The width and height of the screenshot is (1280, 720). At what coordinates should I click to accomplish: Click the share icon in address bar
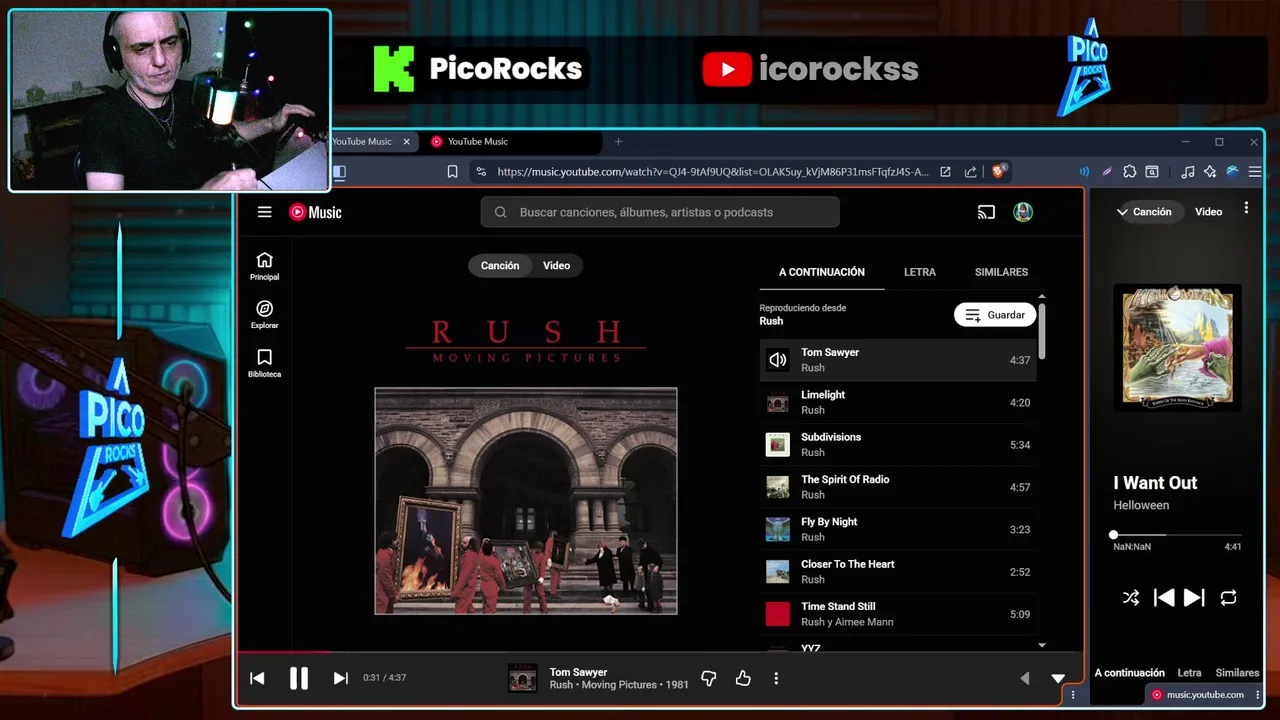(970, 172)
